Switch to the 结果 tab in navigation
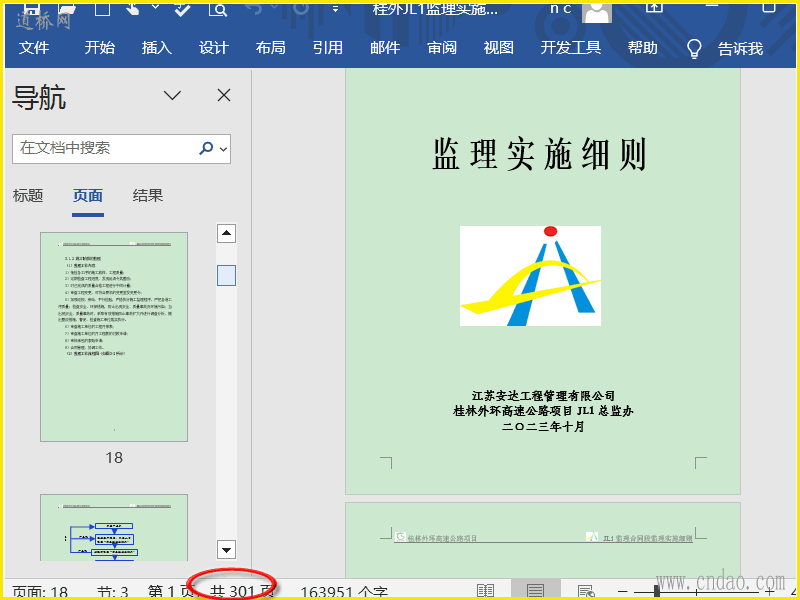This screenshot has width=800, height=600. pos(147,196)
